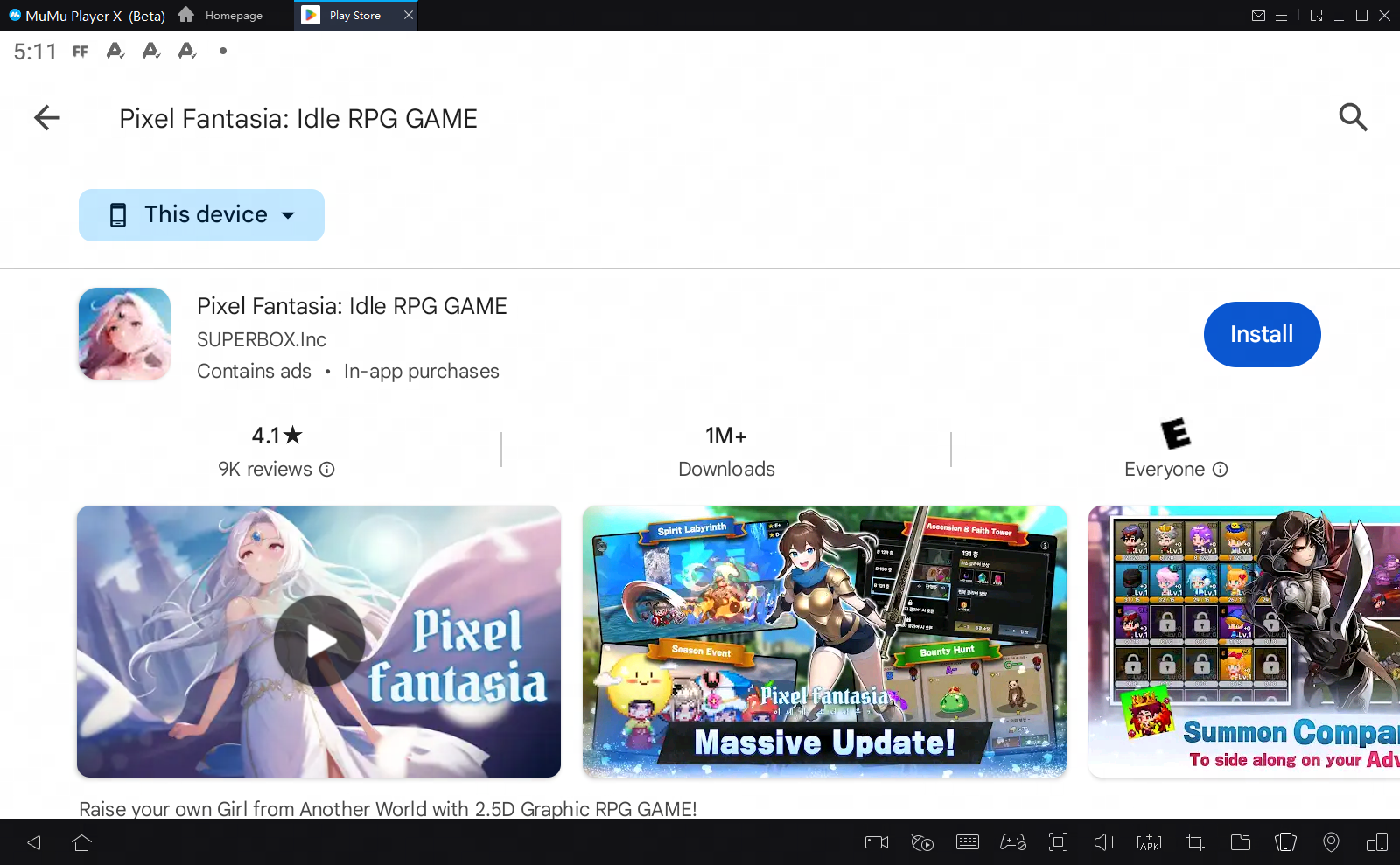Select the Play Store tab

click(x=355, y=16)
